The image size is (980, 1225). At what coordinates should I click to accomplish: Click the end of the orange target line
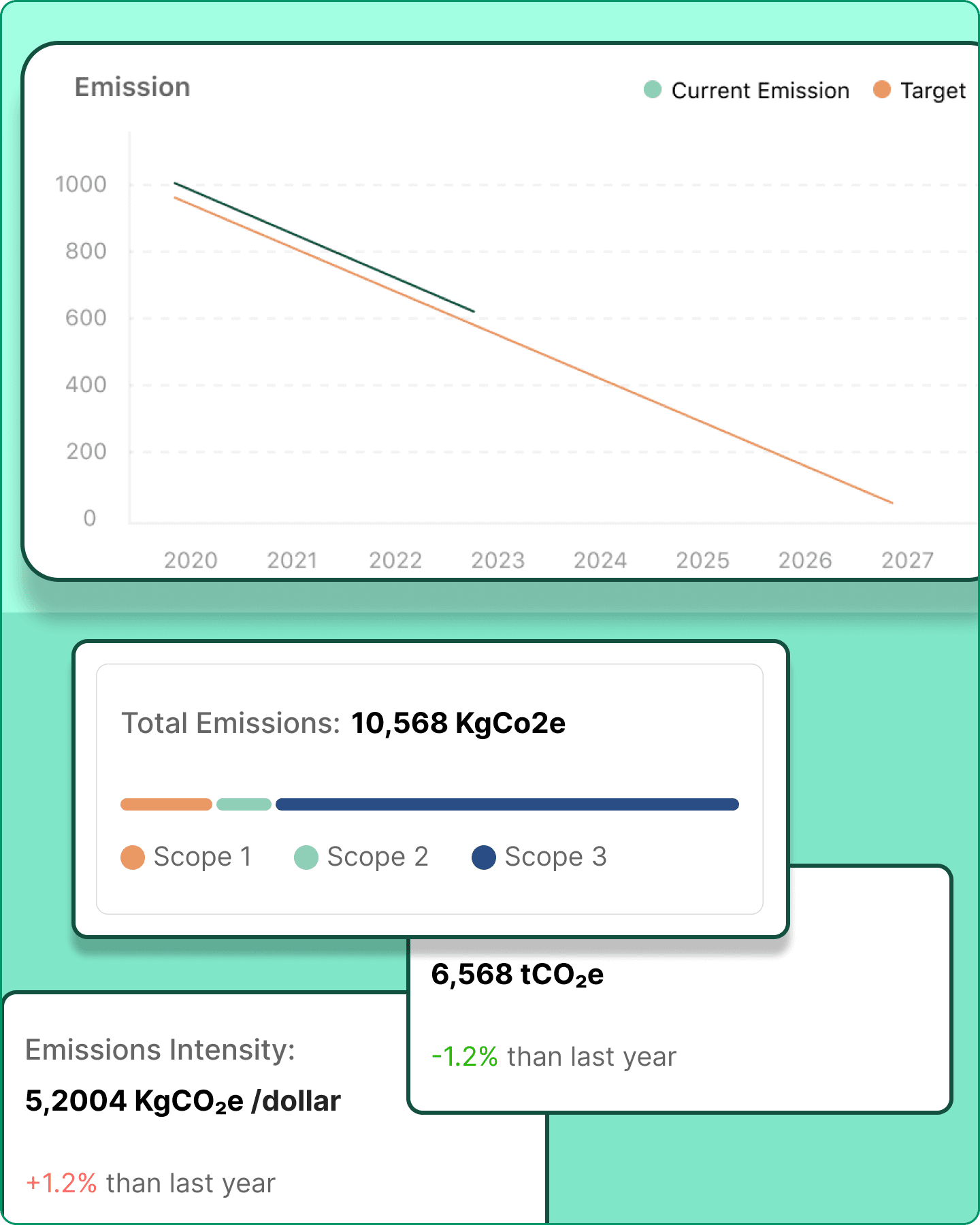[x=892, y=502]
